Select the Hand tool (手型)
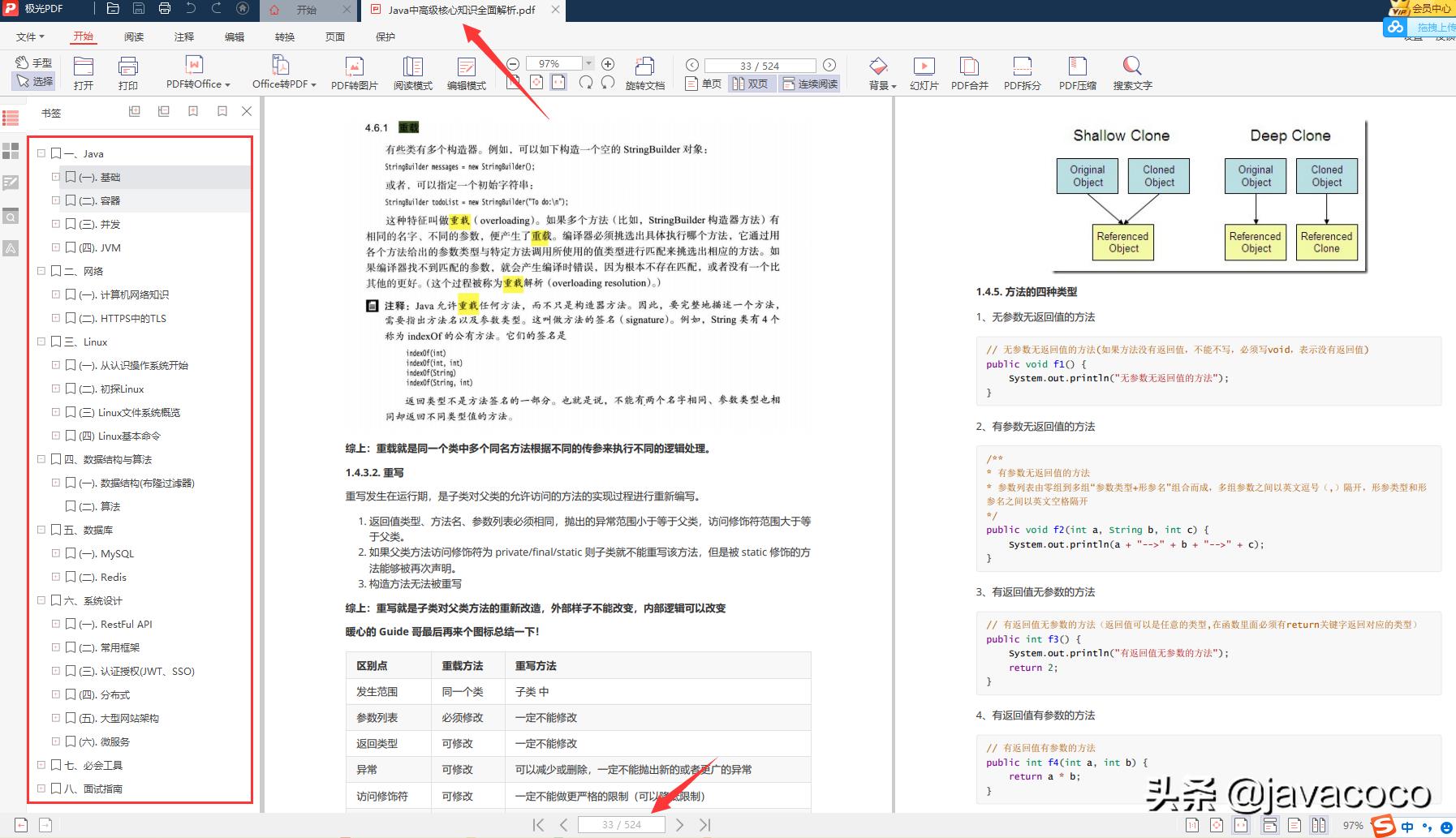The width and height of the screenshot is (1456, 838). (34, 62)
